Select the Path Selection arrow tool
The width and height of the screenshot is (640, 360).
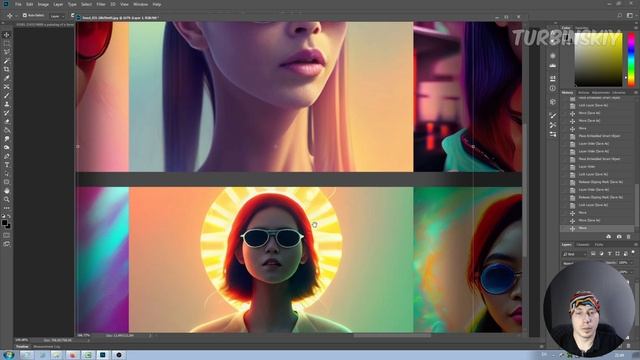tap(7, 173)
